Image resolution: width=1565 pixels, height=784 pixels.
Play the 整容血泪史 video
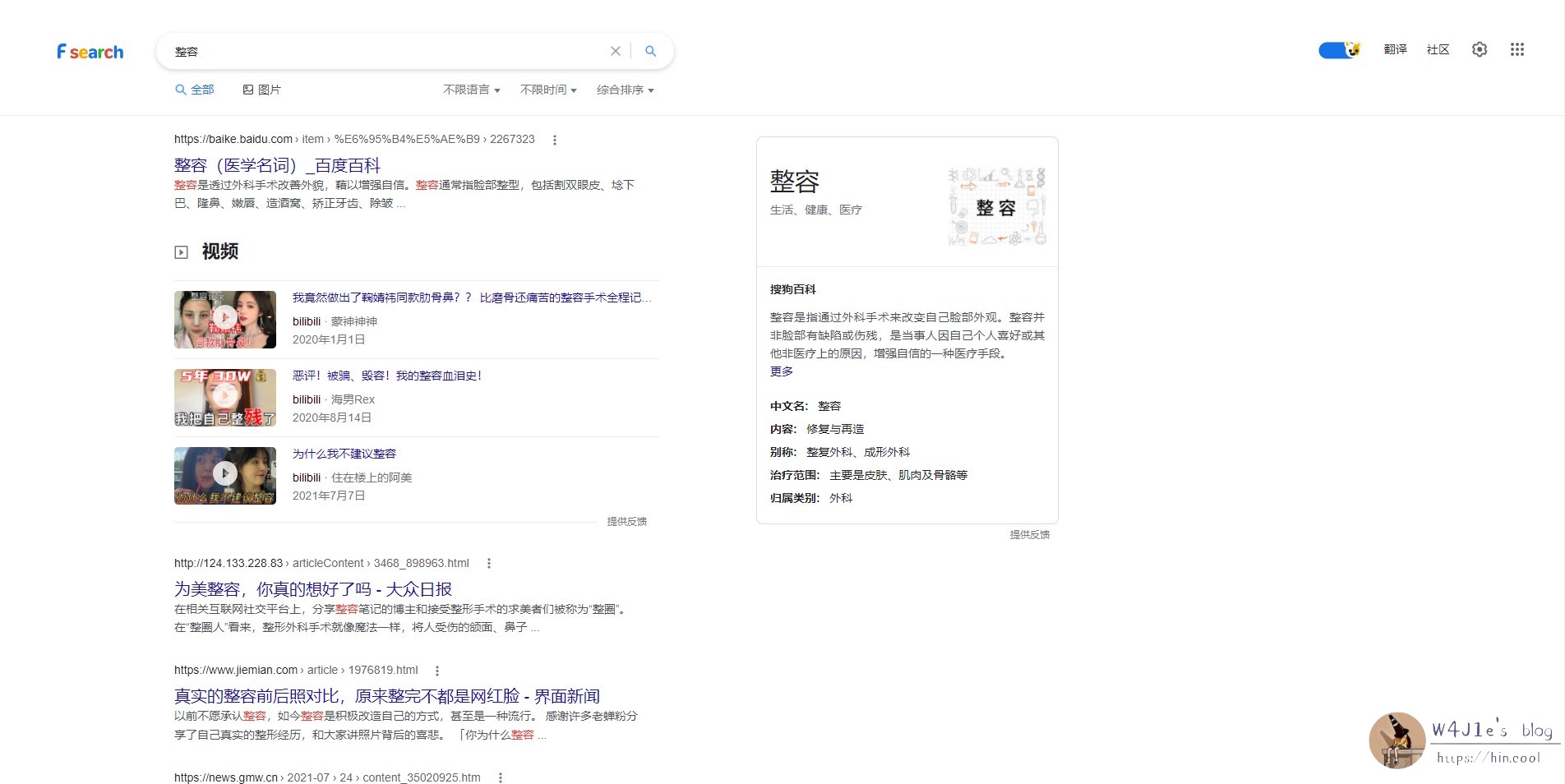224,397
